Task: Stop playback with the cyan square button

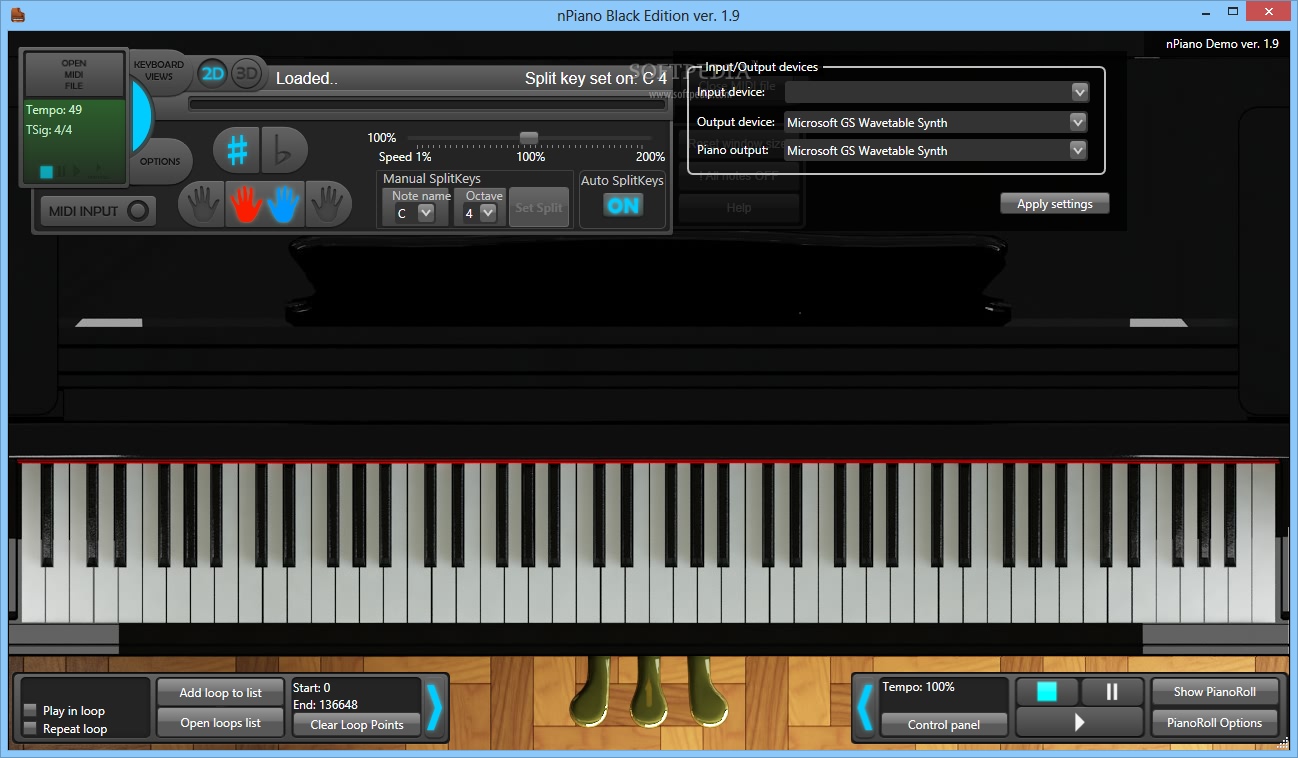Action: pos(1047,691)
